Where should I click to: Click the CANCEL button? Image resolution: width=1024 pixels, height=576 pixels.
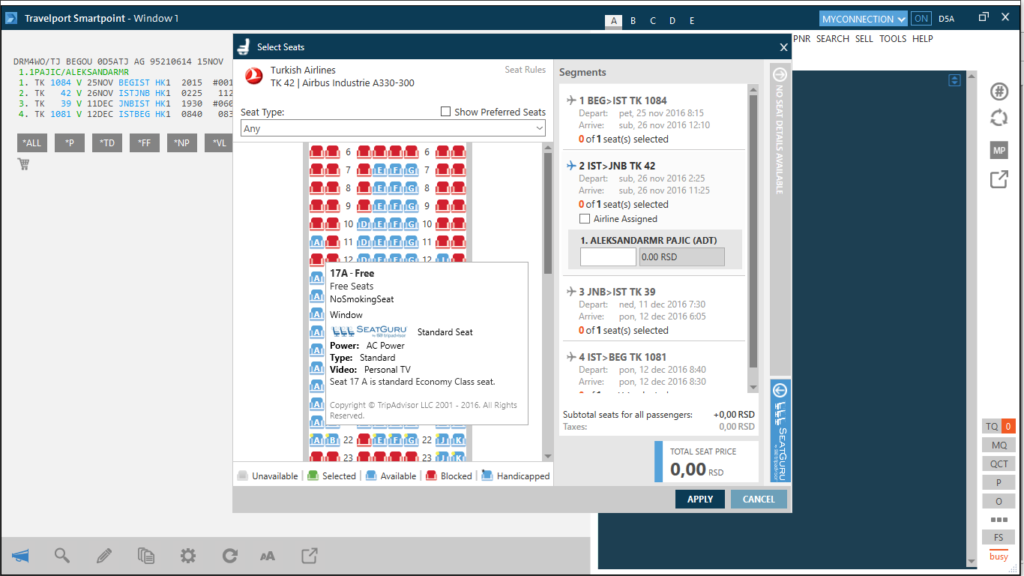[758, 500]
